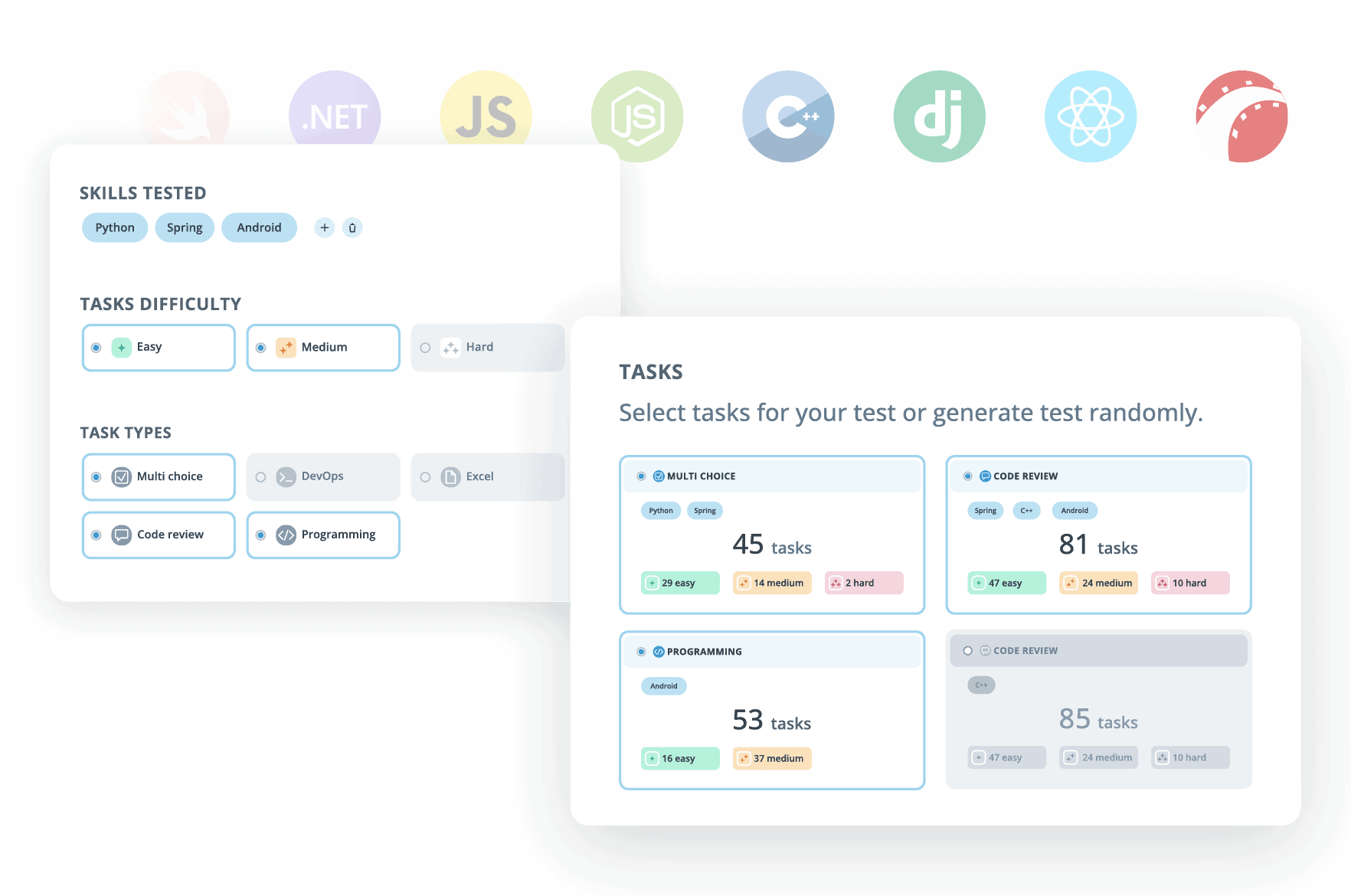The width and height of the screenshot is (1351, 896).
Task: Click the Android tag in PROGRAMMING card
Action: [x=664, y=686]
